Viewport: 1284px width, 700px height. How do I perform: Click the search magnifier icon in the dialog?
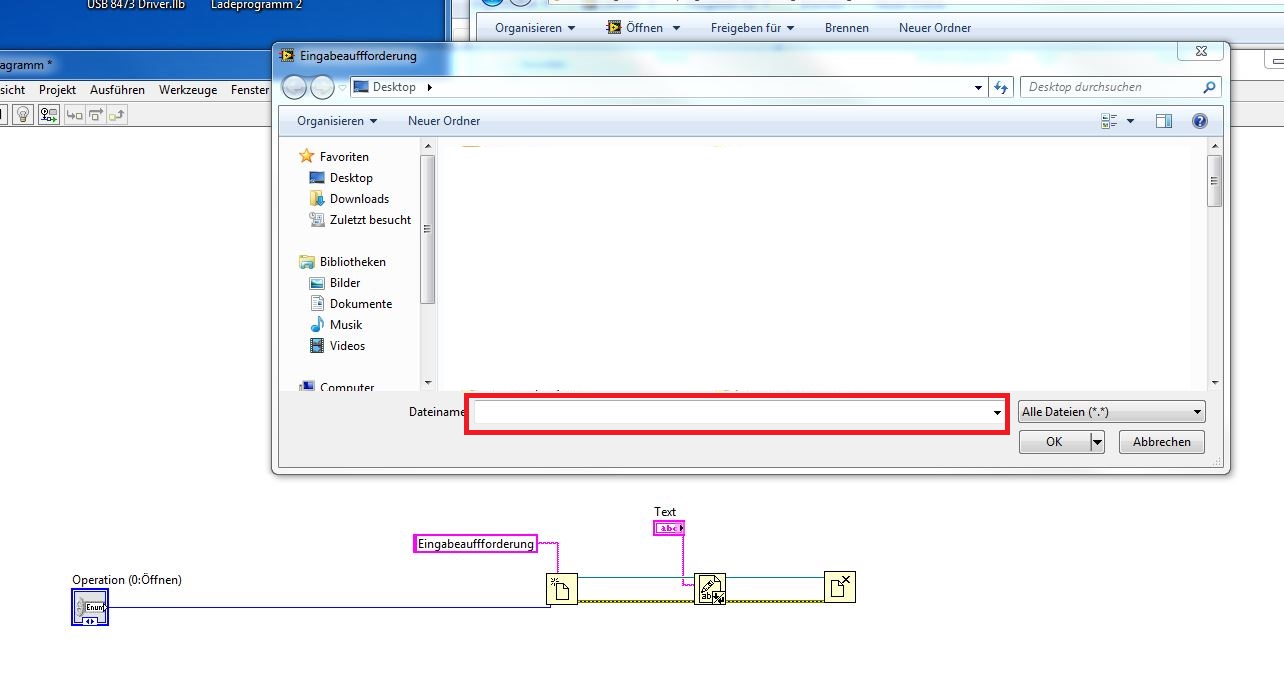[1209, 87]
